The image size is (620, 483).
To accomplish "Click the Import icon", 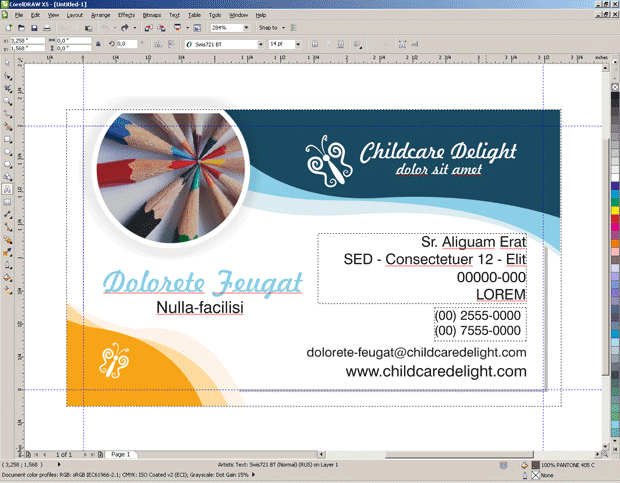I will click(148, 28).
